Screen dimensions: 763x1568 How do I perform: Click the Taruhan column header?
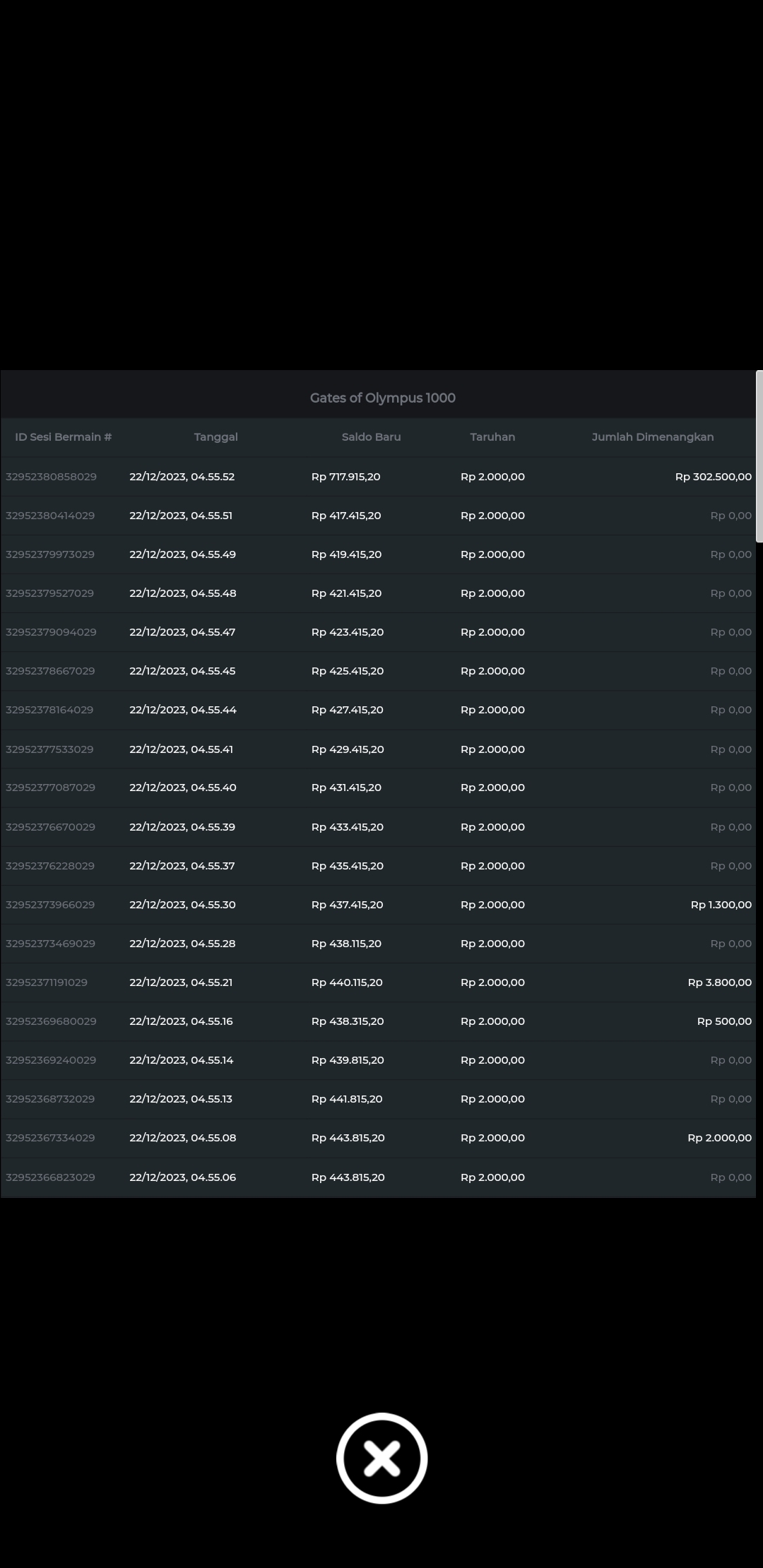(x=492, y=437)
